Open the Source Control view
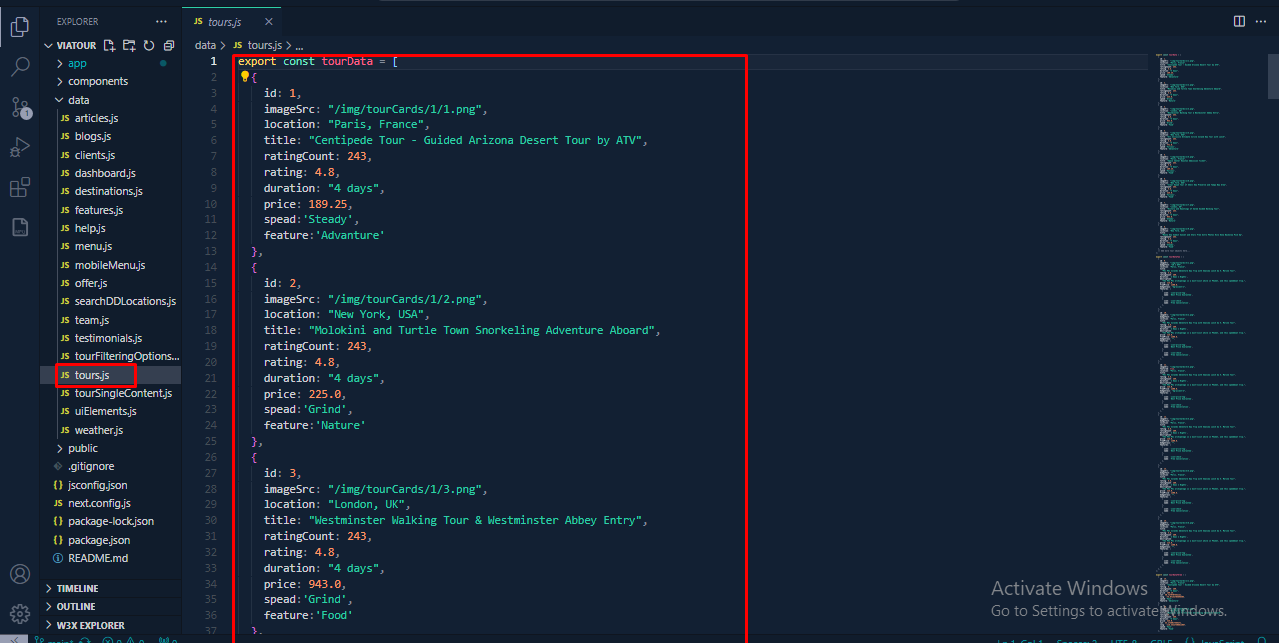The image size is (1279, 643). (x=20, y=108)
